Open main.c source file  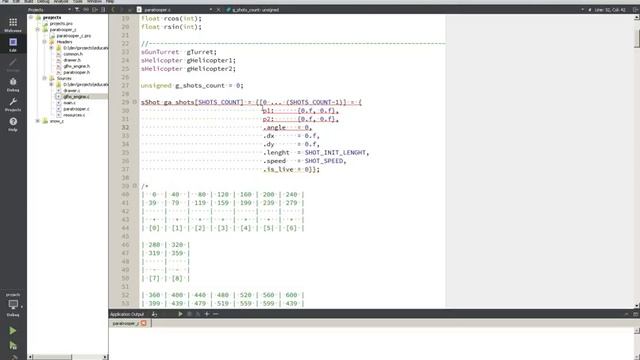(69, 102)
